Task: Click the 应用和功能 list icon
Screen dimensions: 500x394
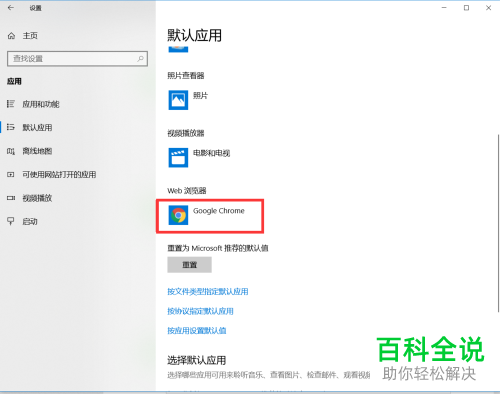Action: click(11, 104)
